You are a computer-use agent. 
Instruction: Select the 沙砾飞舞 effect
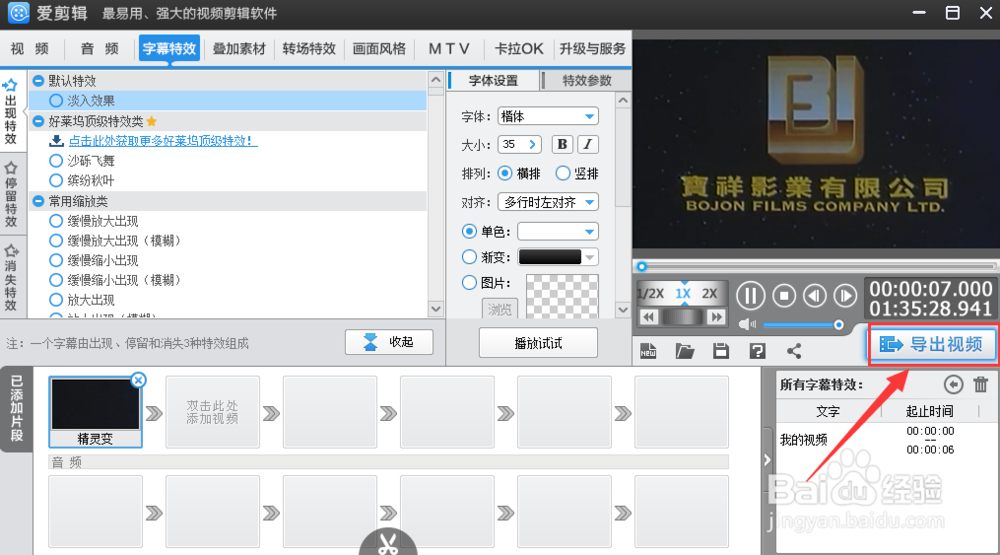coord(56,161)
